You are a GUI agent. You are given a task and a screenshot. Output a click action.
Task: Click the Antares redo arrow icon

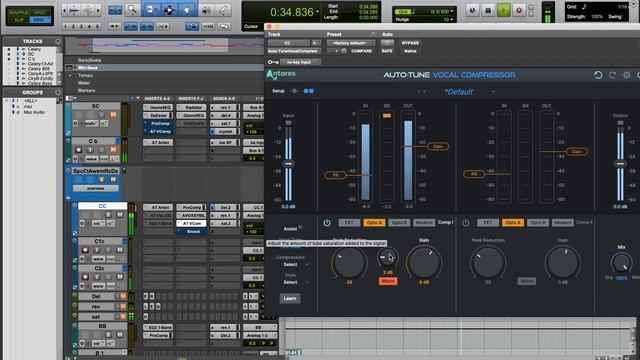612,75
